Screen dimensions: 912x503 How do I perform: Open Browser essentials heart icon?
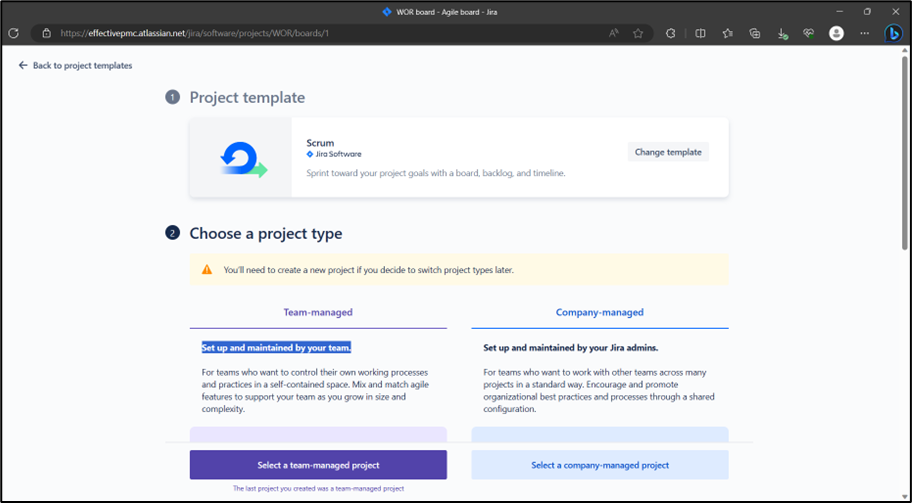click(x=808, y=33)
